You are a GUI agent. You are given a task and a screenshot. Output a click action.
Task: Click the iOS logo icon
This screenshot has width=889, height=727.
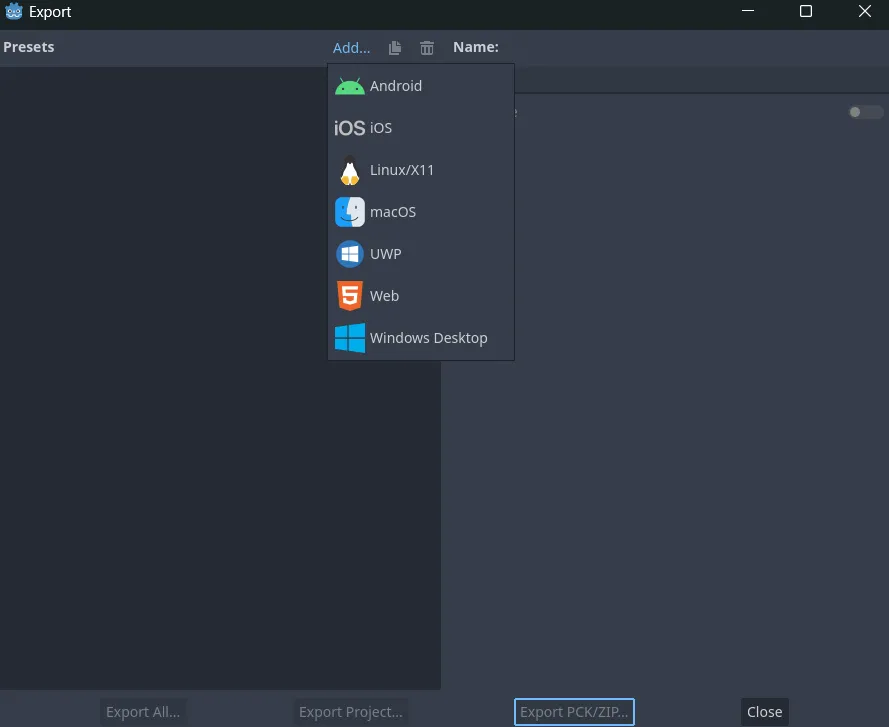349,128
